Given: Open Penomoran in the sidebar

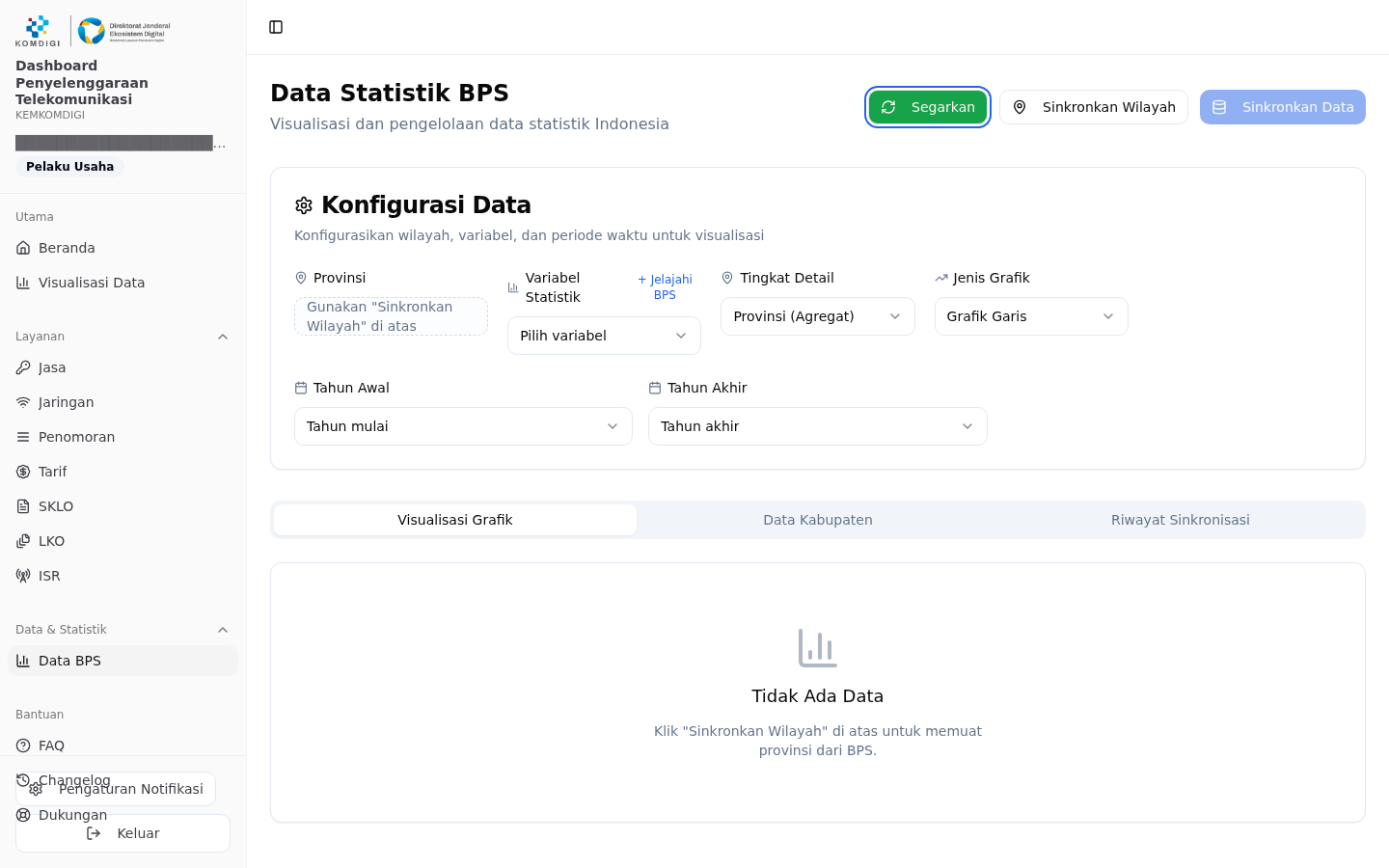Looking at the screenshot, I should click(123, 437).
